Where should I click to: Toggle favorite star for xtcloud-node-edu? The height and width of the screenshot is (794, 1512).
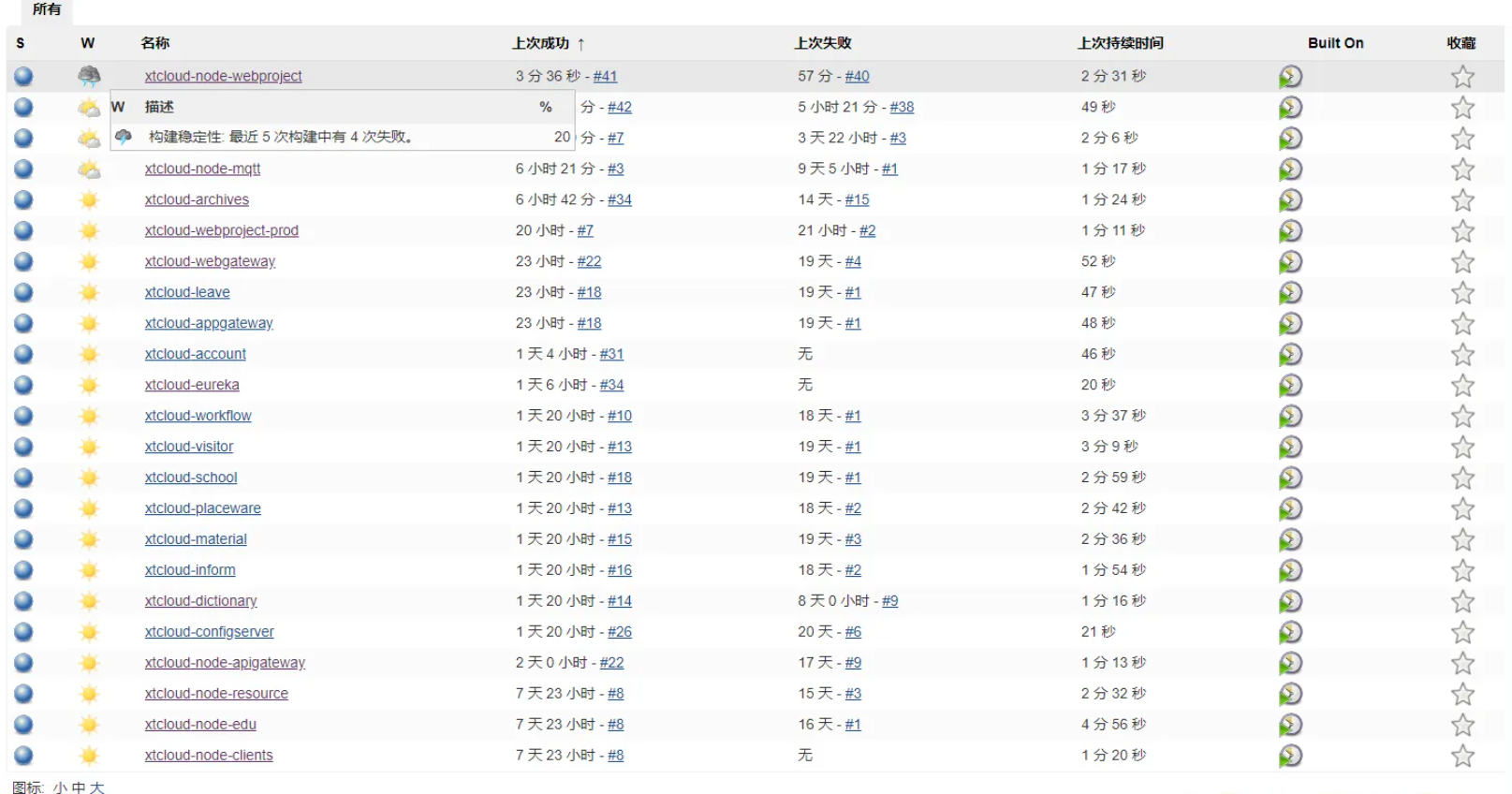click(1462, 725)
